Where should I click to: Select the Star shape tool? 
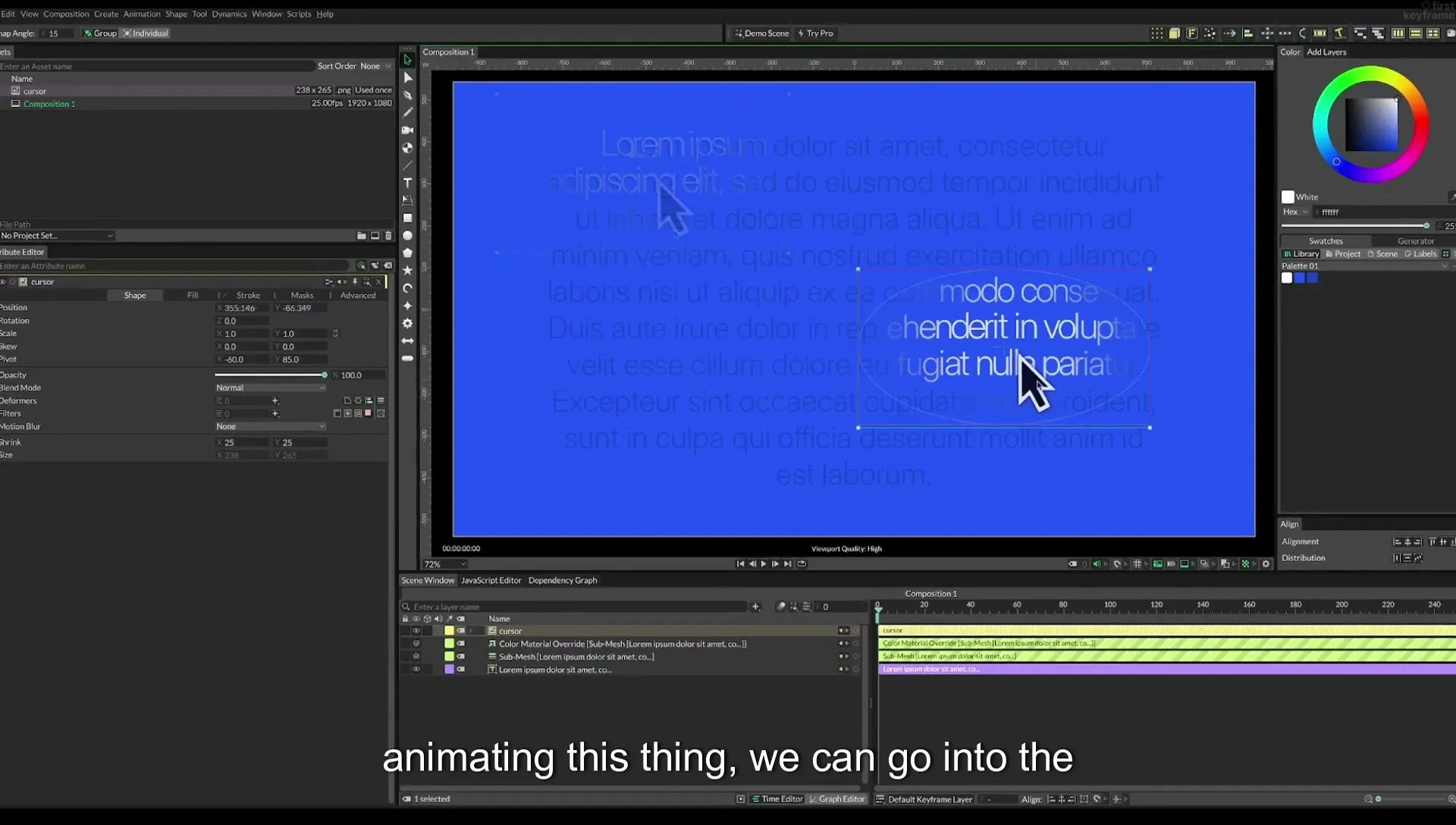pyautogui.click(x=407, y=270)
